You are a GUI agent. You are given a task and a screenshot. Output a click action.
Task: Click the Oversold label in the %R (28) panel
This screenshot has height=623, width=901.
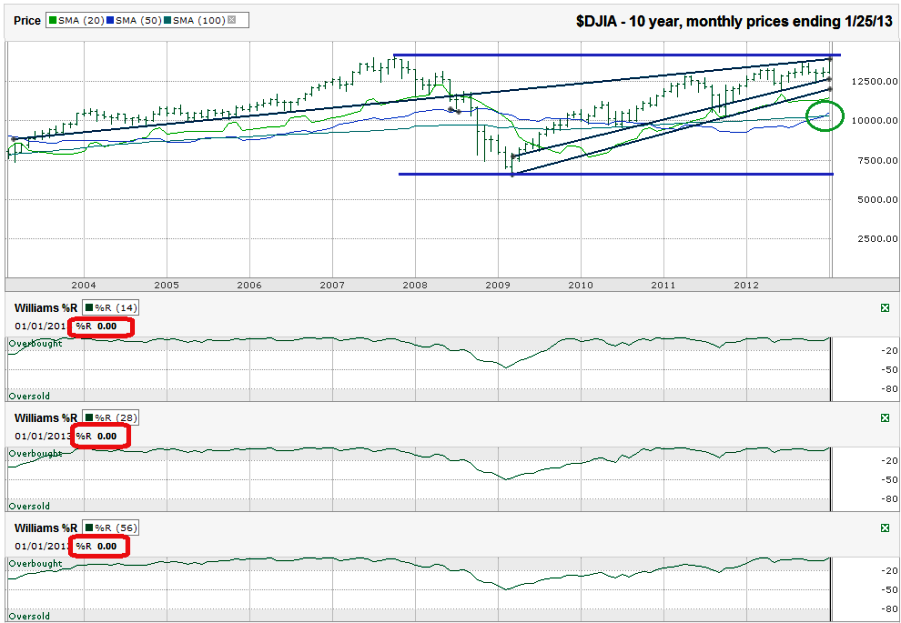29,506
